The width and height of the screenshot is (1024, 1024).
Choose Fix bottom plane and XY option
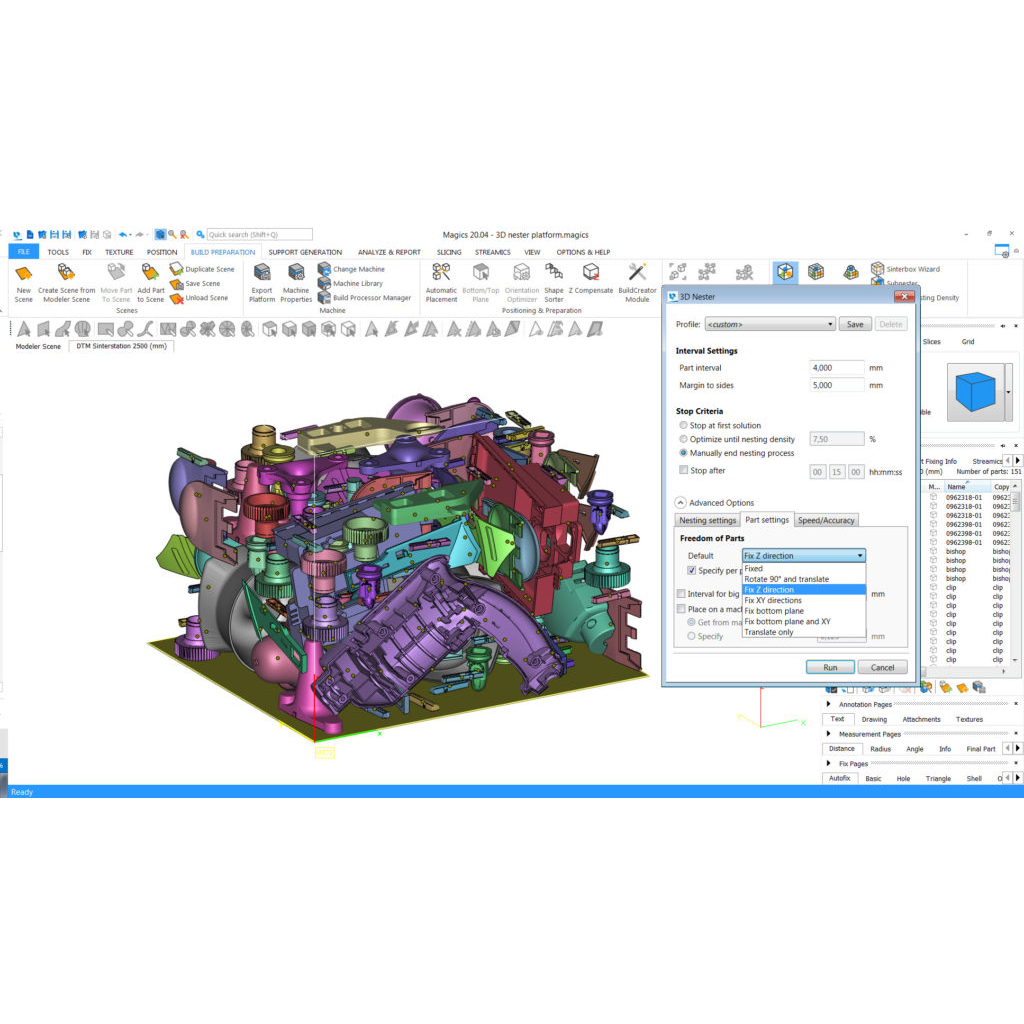[x=804, y=621]
